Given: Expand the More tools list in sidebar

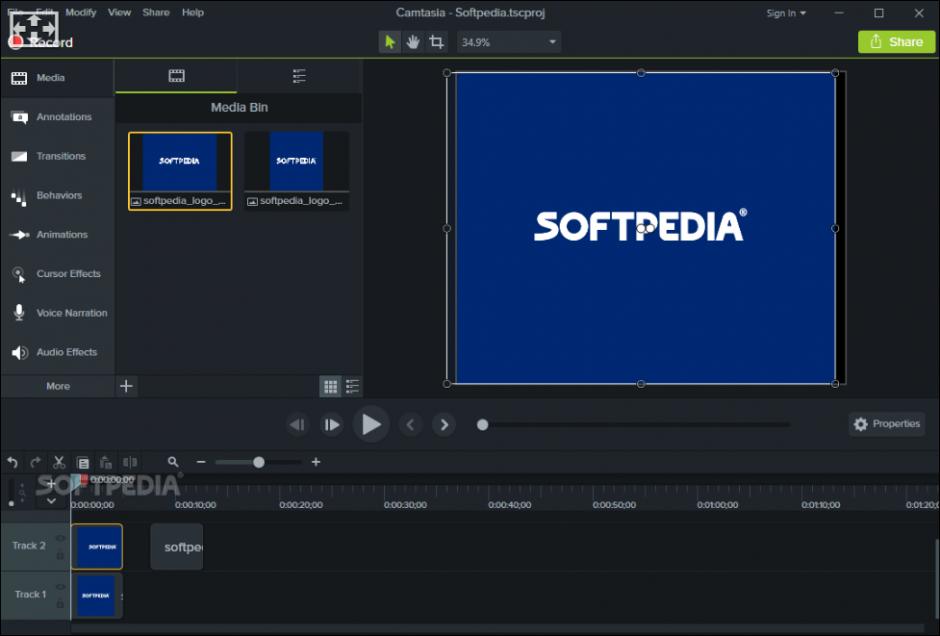Looking at the screenshot, I should (x=58, y=387).
